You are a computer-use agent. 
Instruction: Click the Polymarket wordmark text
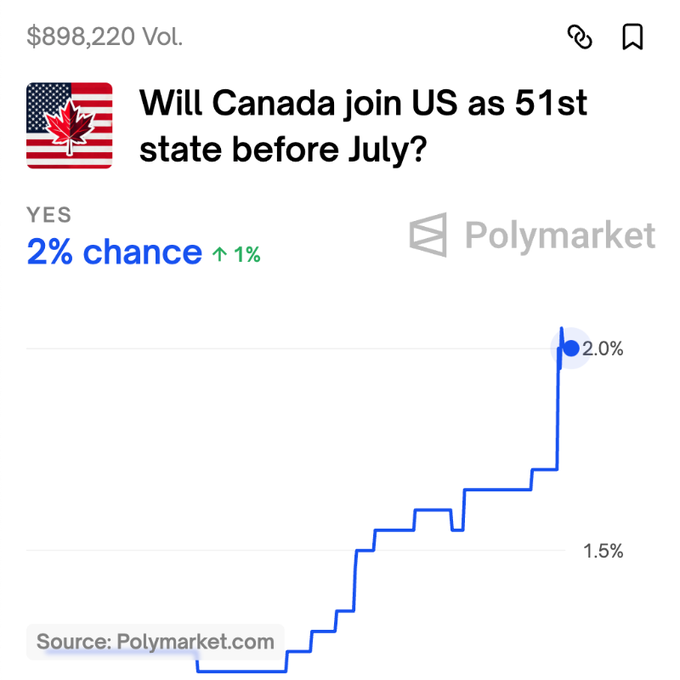tap(560, 236)
